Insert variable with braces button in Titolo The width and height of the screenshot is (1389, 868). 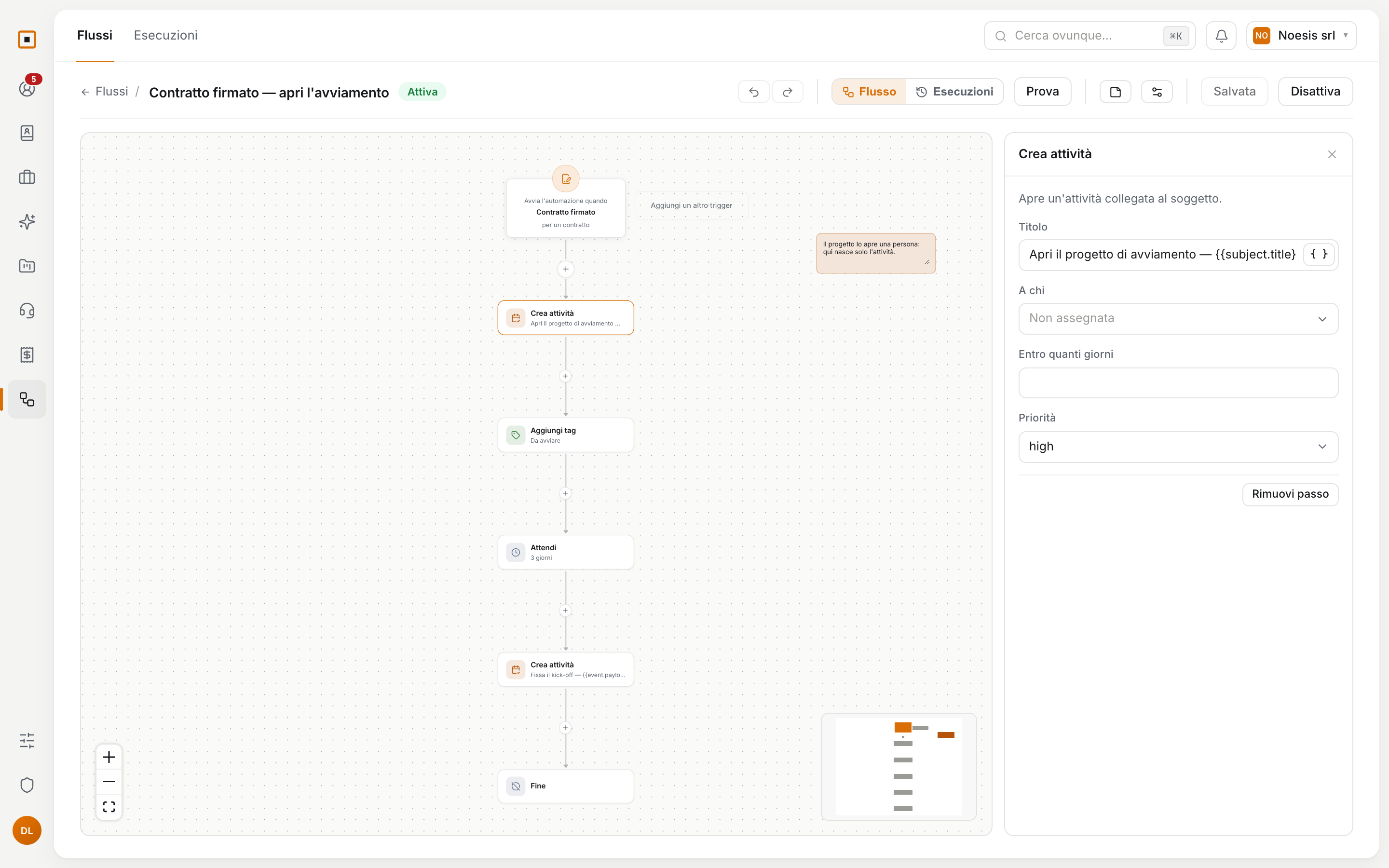1319,254
